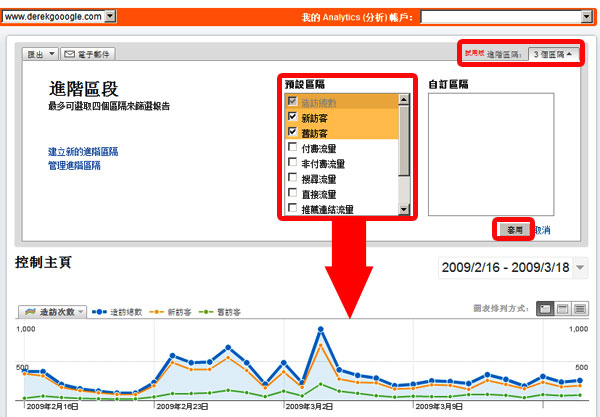Viewport: 600px width, 417px height.
Task: Click the 2009年3月9日 axis label
Action: click(439, 406)
